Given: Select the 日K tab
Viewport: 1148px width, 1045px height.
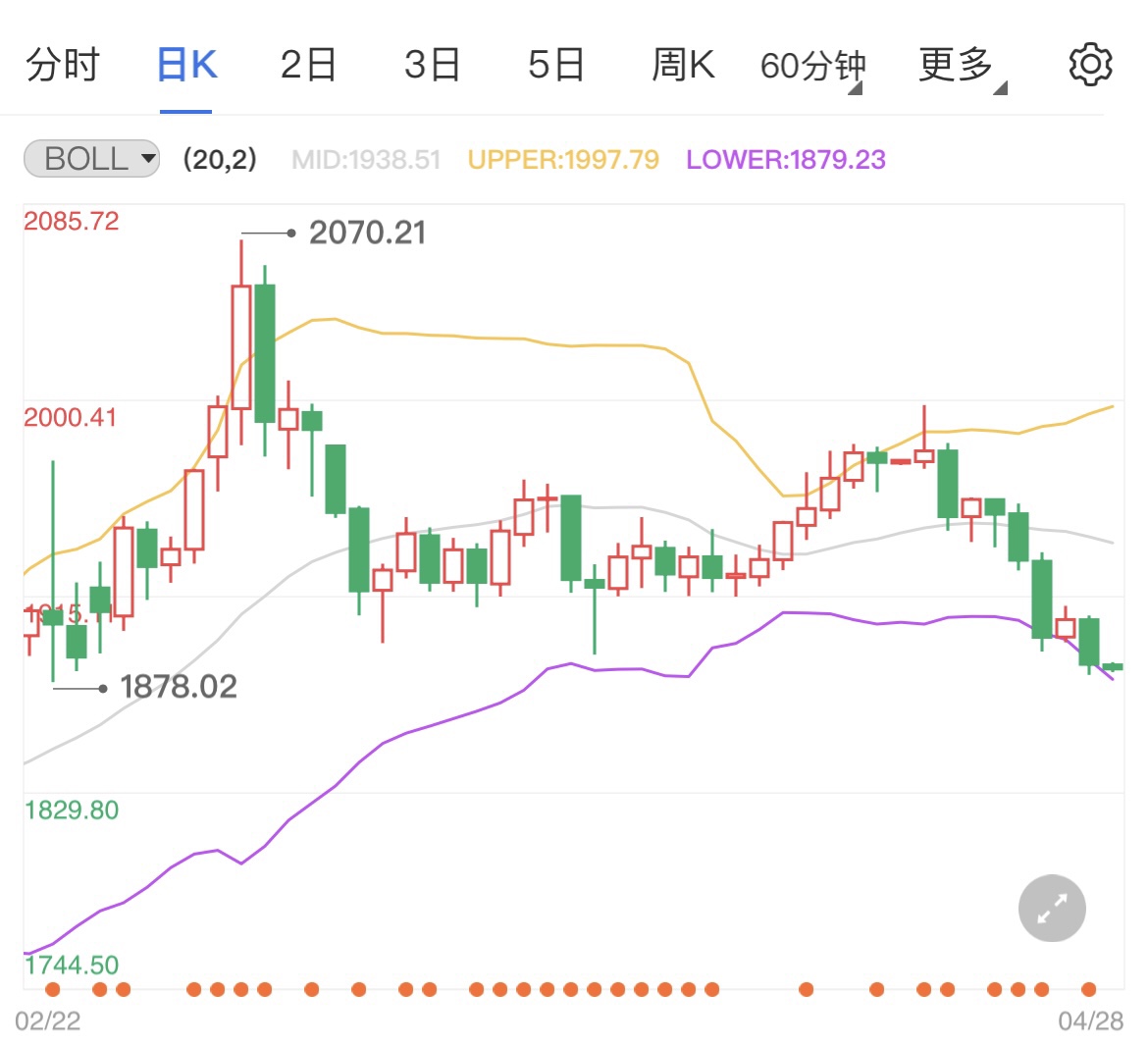Looking at the screenshot, I should click(x=186, y=65).
